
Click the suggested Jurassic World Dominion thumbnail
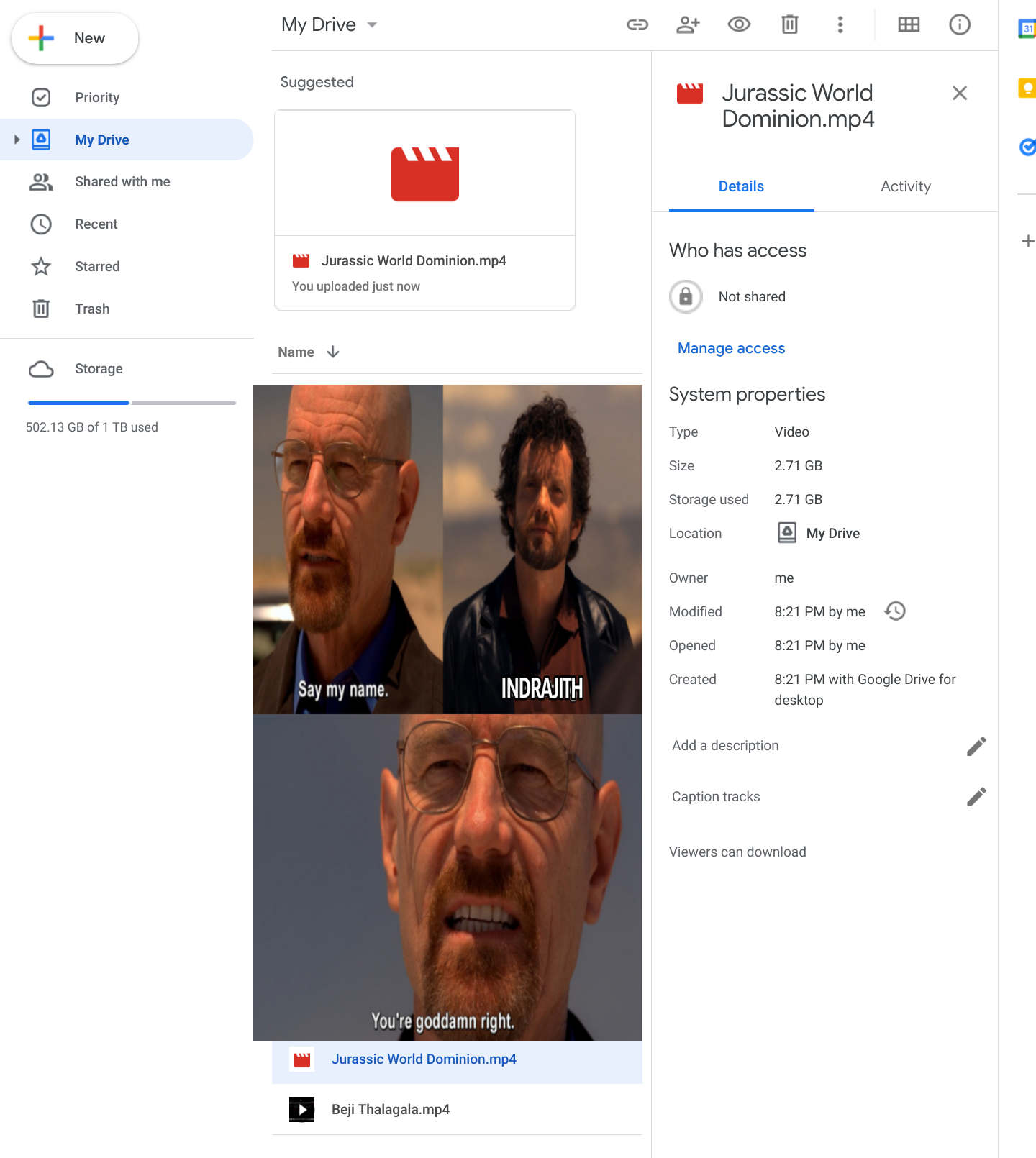(425, 173)
